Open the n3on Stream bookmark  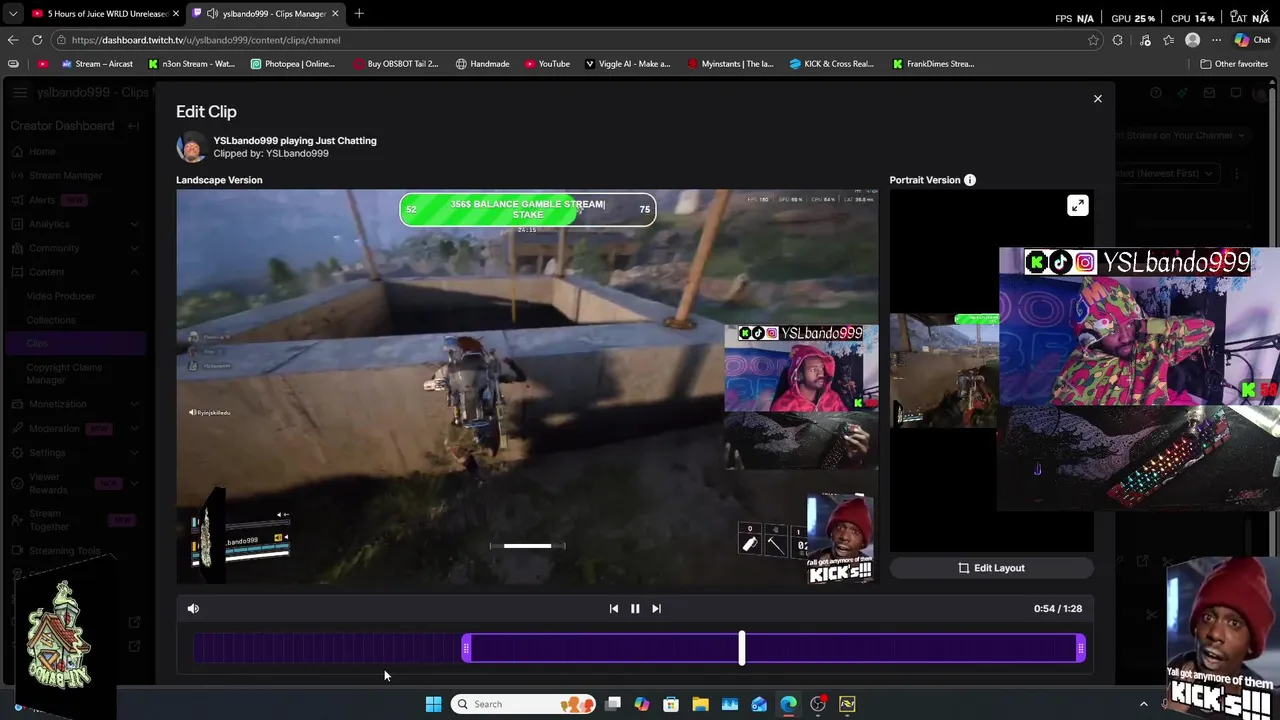tap(191, 64)
